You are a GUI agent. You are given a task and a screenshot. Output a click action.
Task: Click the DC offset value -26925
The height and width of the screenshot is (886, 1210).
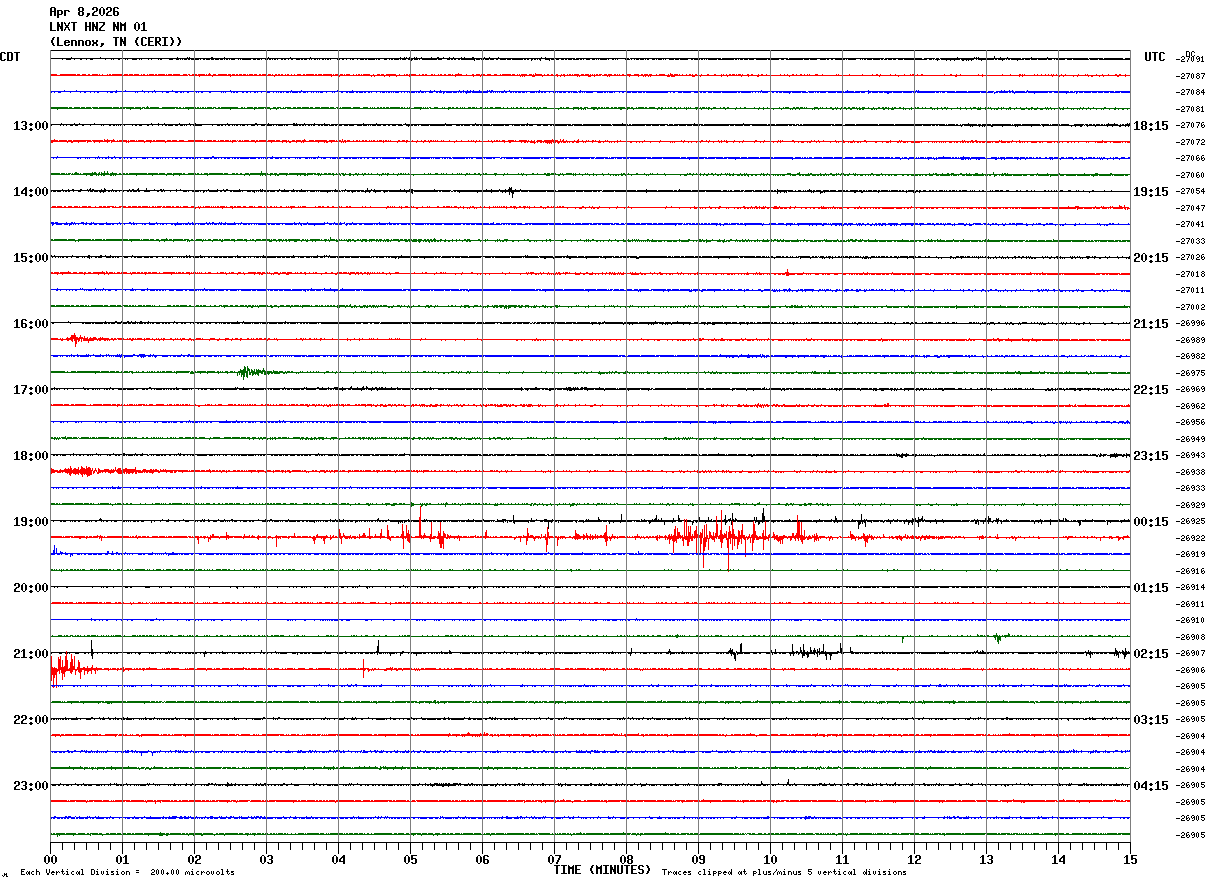[1190, 521]
